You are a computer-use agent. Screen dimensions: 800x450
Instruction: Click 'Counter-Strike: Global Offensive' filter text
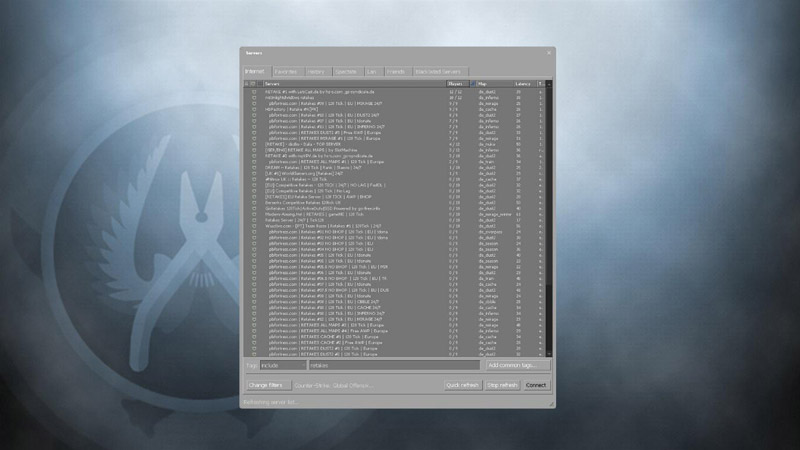(334, 386)
